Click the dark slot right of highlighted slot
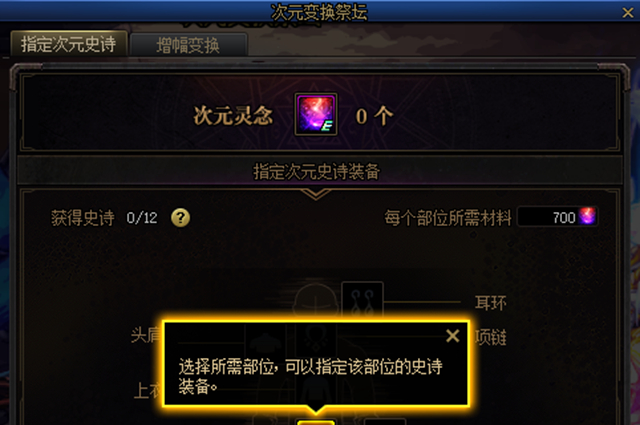 [x=384, y=421]
